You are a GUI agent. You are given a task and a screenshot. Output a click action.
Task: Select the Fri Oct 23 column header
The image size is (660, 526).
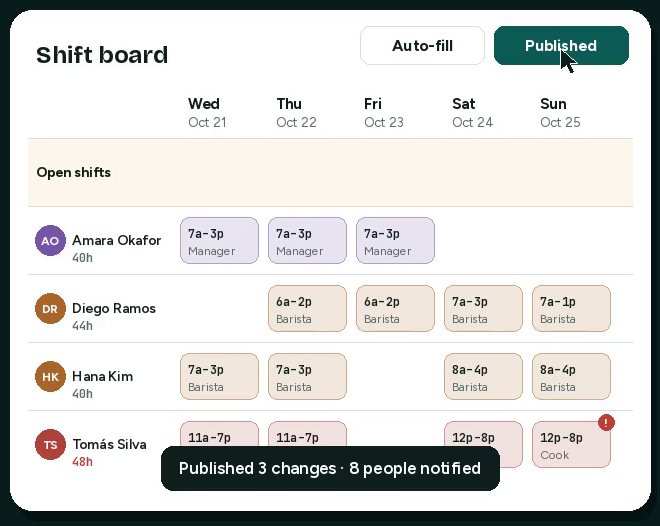[384, 113]
